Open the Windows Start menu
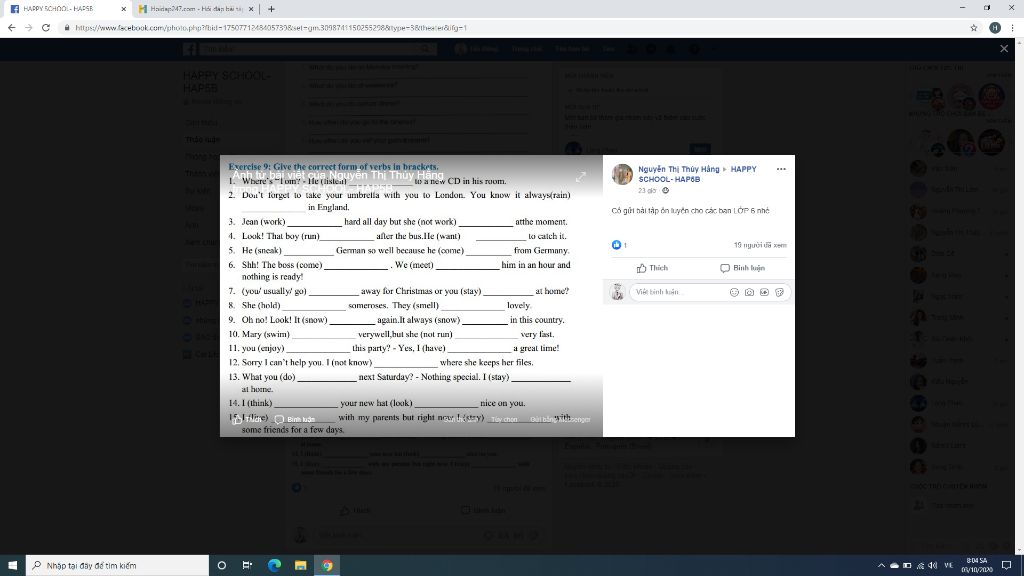 [12, 566]
